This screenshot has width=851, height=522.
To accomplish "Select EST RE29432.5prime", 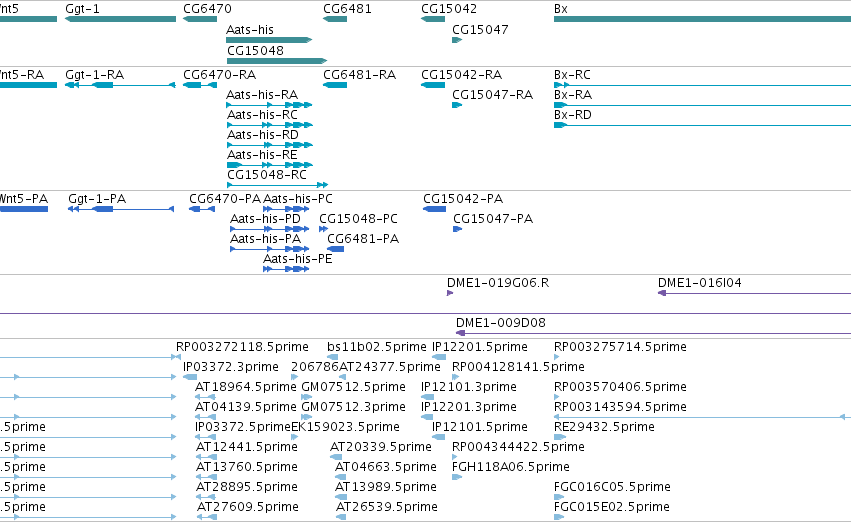I will (x=604, y=427).
